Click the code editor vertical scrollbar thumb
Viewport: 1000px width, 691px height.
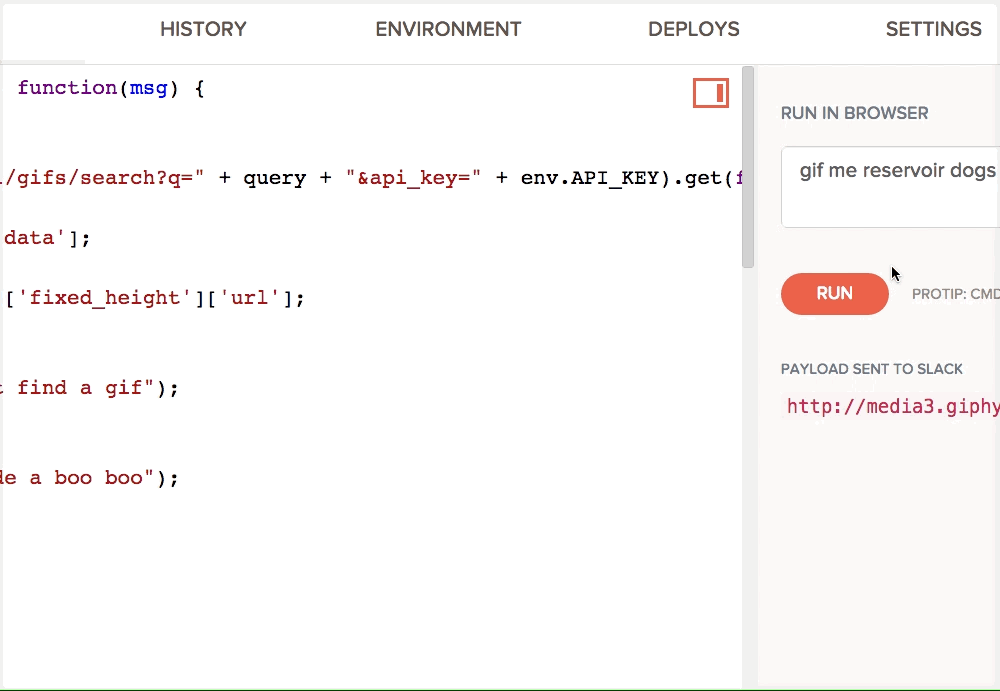(748, 167)
